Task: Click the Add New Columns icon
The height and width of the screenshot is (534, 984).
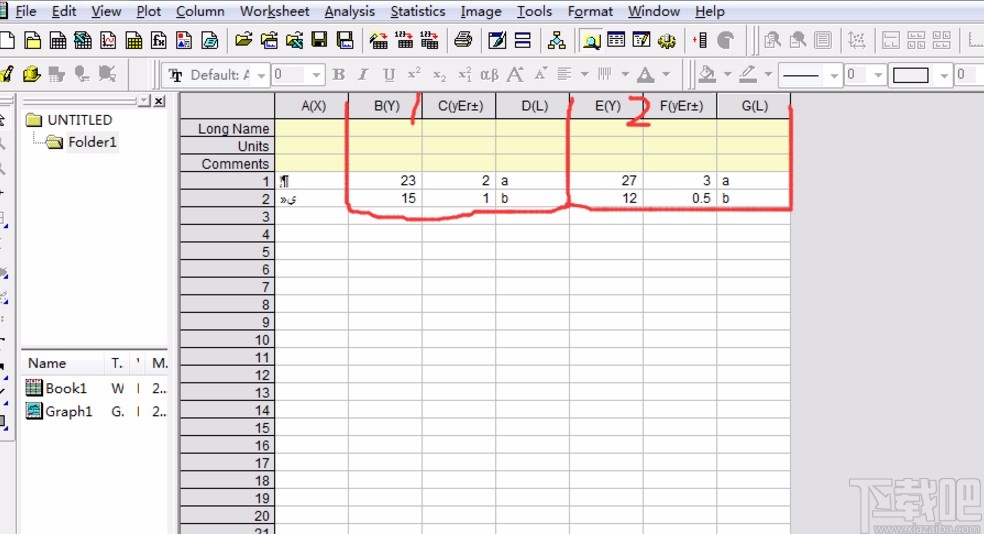Action: [700, 41]
